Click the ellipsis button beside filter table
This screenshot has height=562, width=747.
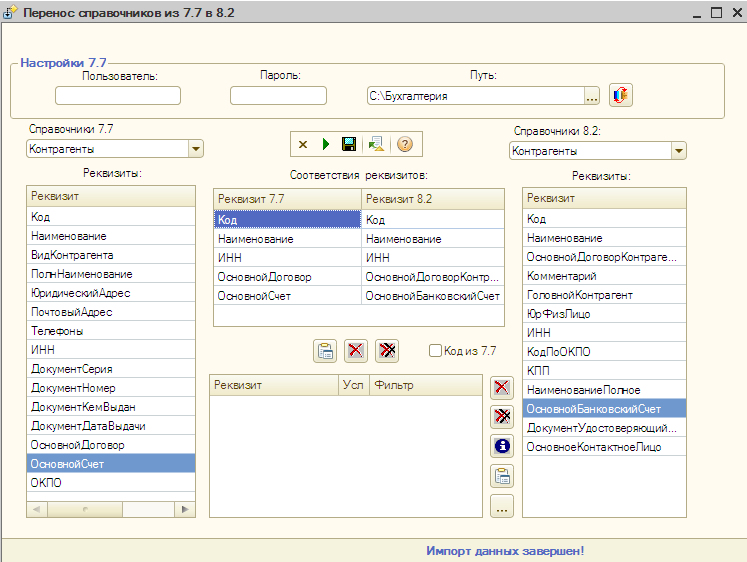502,506
